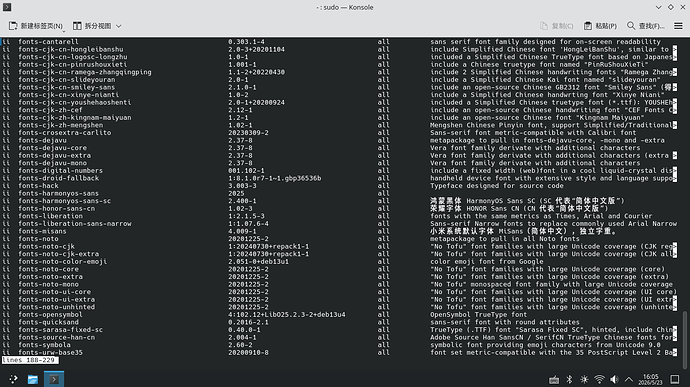
Task: Open the 查找 search function
Action: pos(646,26)
